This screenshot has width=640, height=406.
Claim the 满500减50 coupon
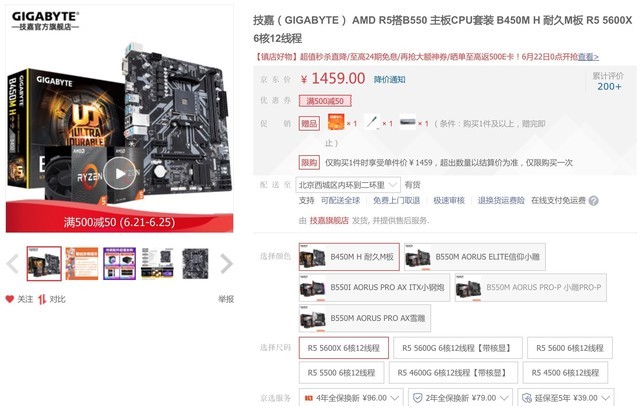coord(325,101)
